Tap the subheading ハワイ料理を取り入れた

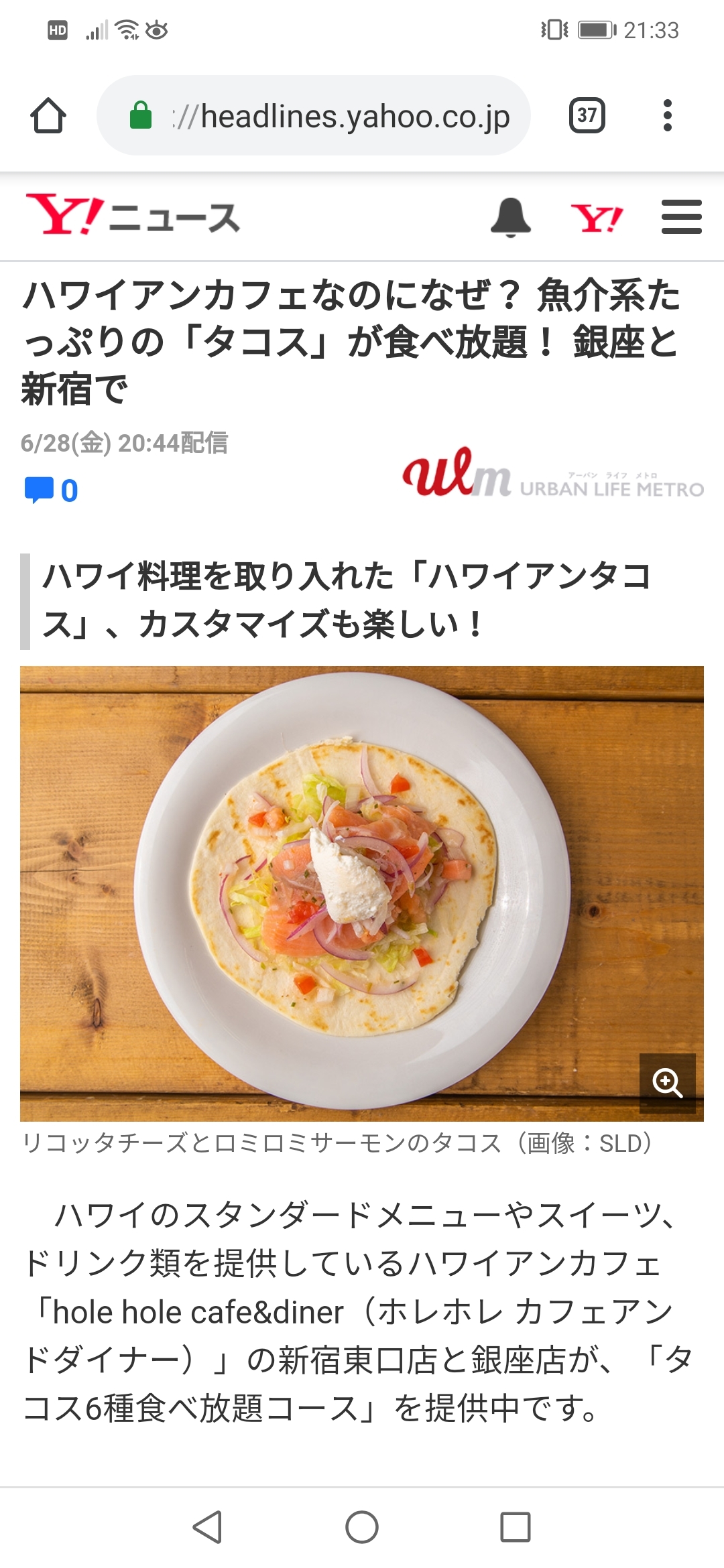coord(347,600)
